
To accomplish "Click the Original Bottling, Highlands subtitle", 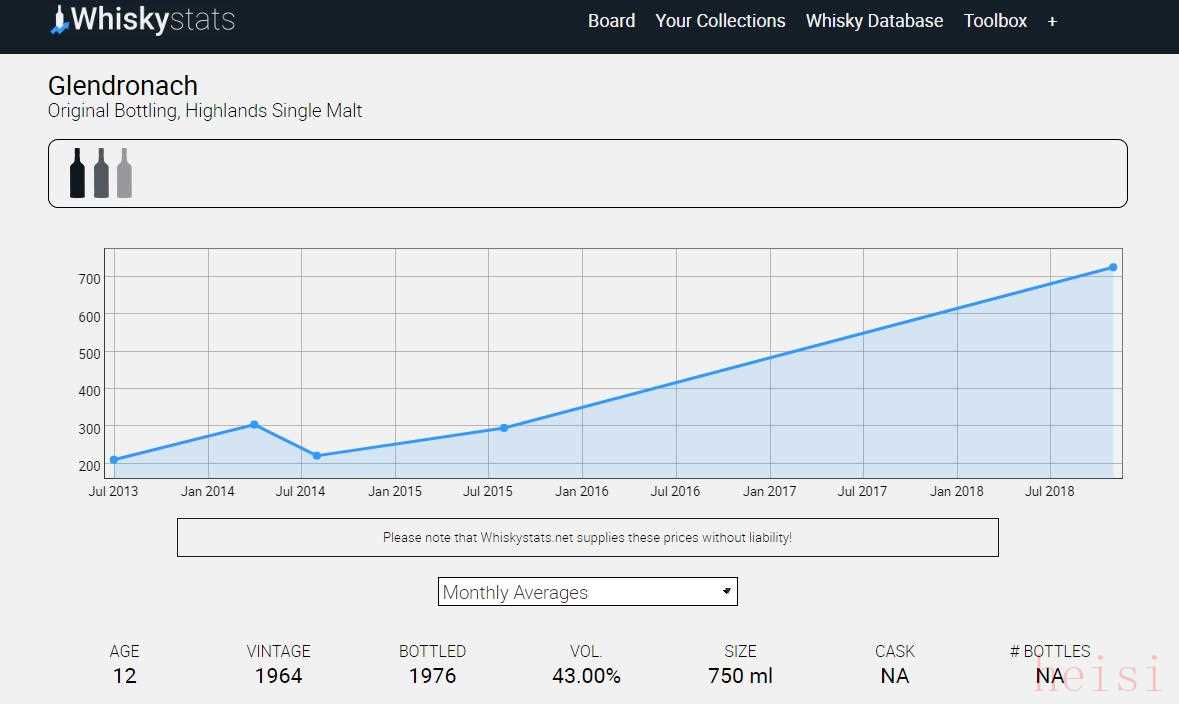I will coord(205,111).
